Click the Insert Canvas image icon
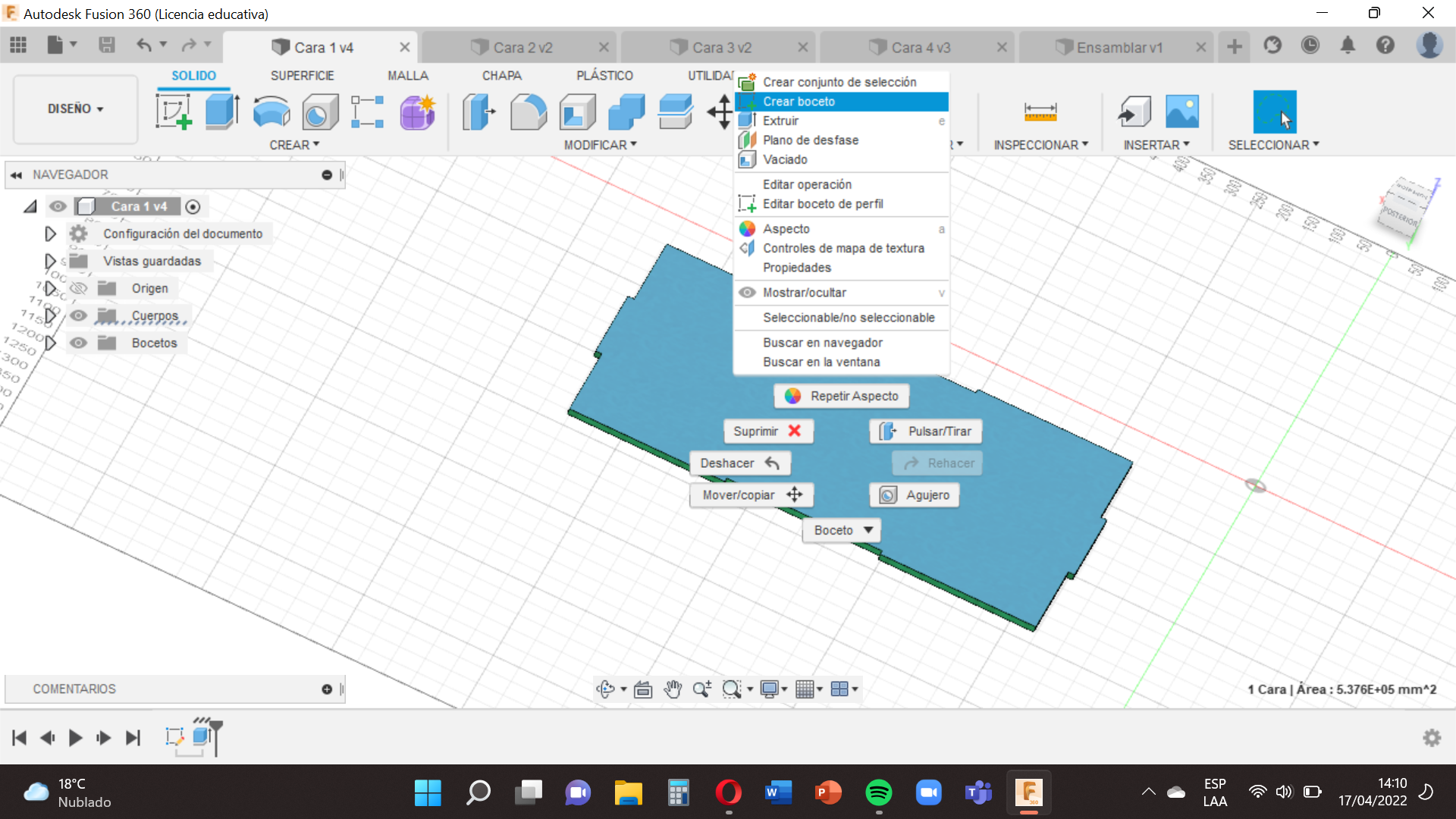 tap(1182, 111)
